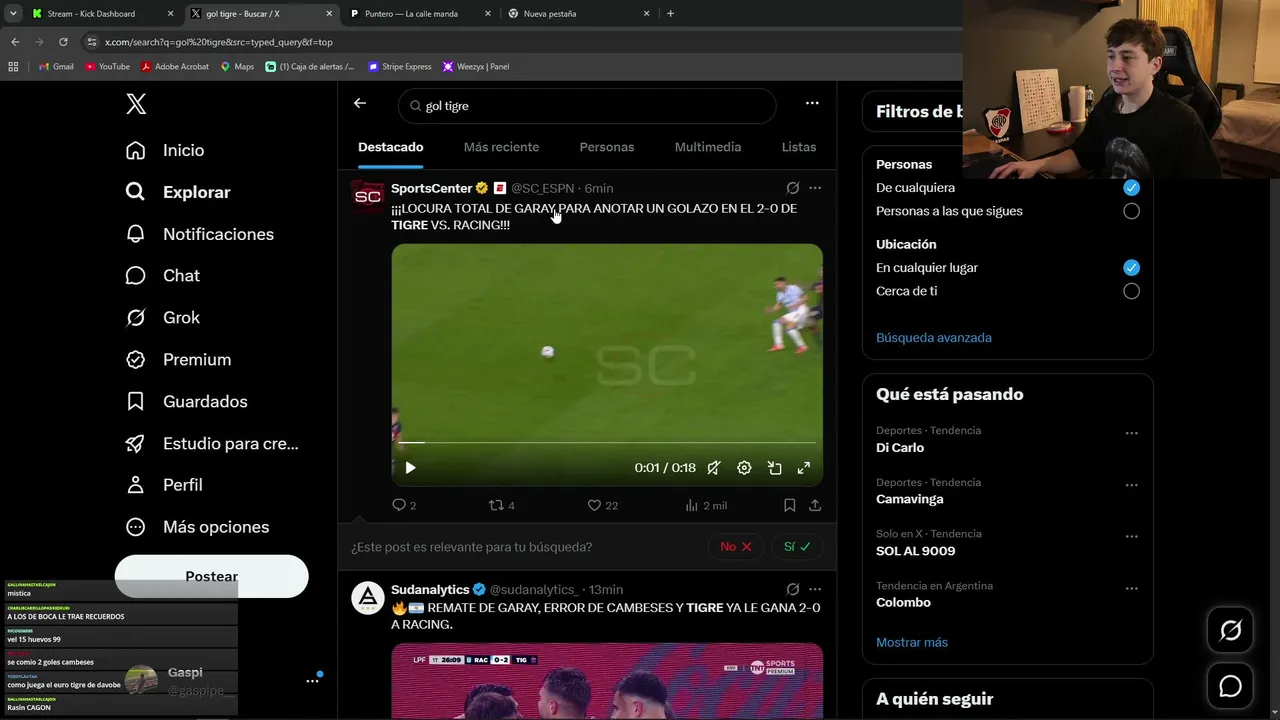Click the 'gol tigre' search field
The image size is (1280, 720).
tap(587, 106)
